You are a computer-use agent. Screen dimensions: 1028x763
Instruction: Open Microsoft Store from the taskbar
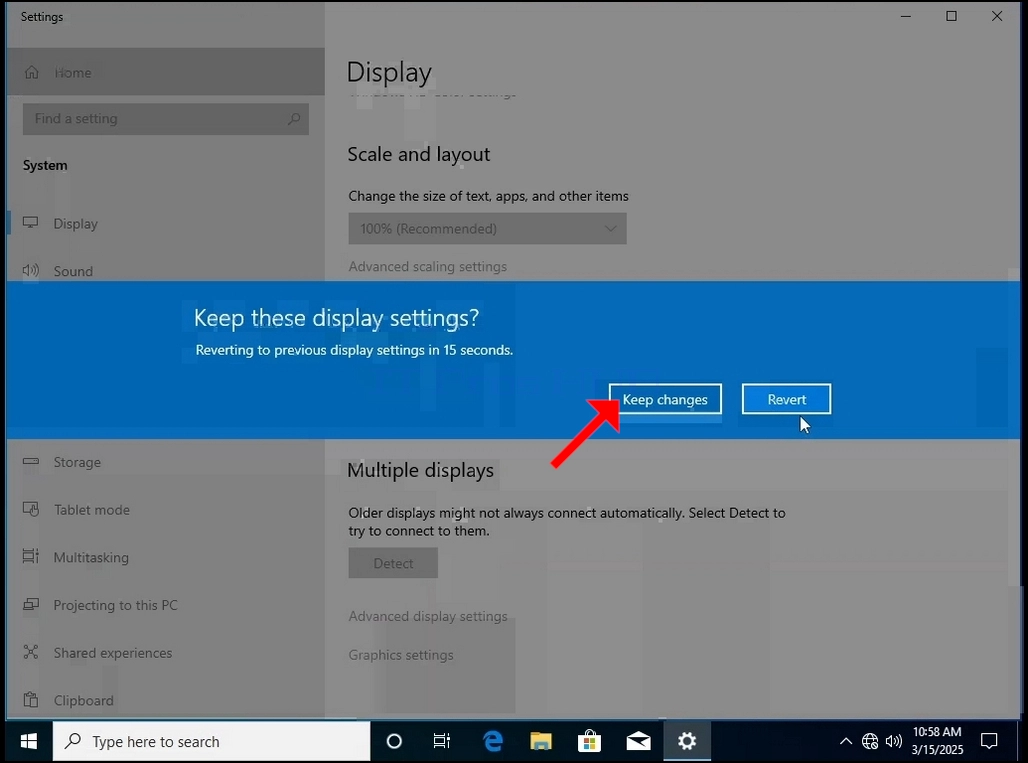[589, 741]
